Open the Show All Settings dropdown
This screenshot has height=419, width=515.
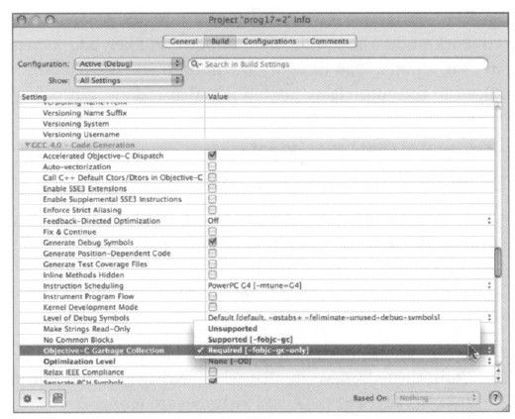click(x=129, y=80)
